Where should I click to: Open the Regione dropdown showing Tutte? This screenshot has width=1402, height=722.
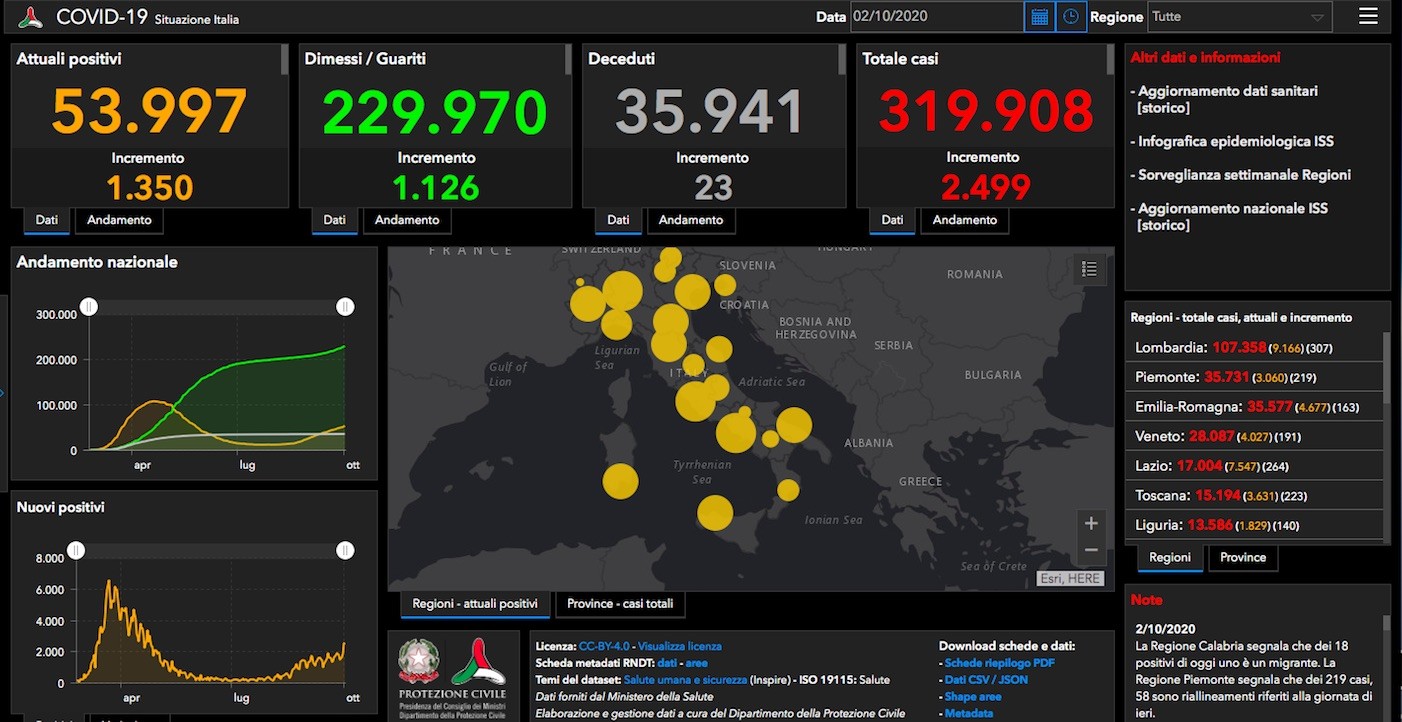[x=1240, y=17]
